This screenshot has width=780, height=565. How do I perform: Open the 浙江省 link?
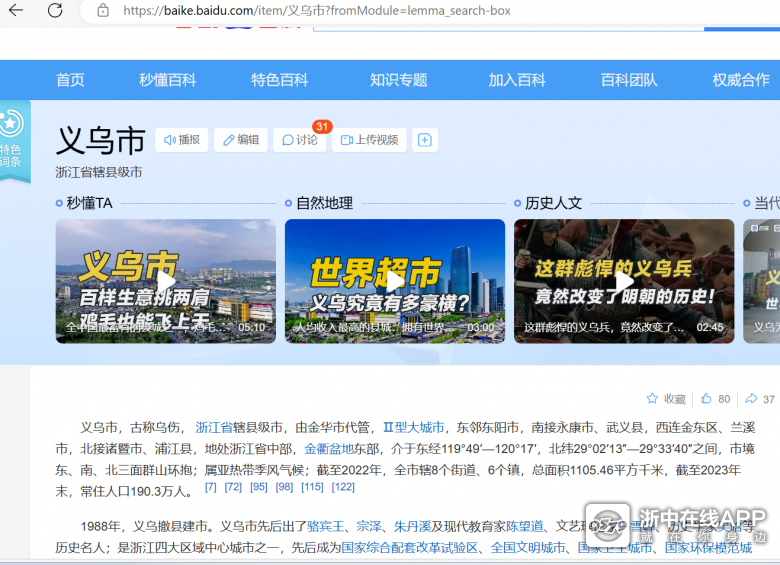coord(214,427)
